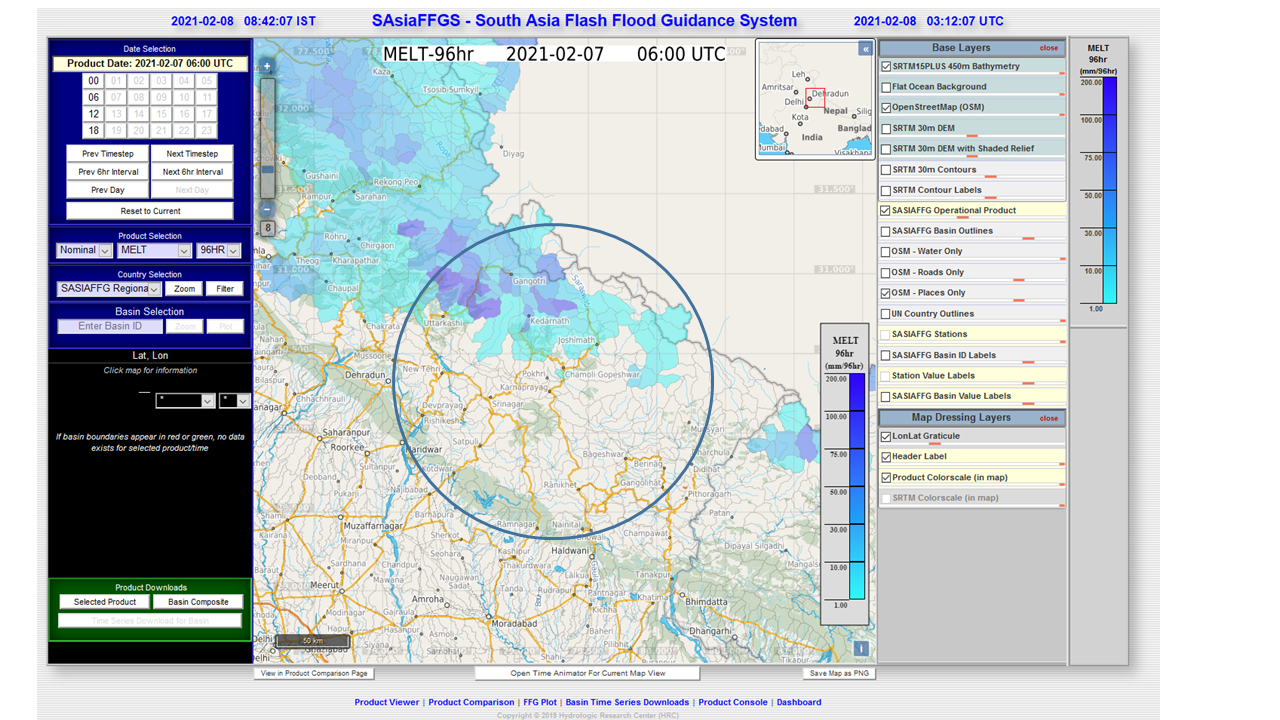Image resolution: width=1280 pixels, height=720 pixels.
Task: Open the MELT product dropdown
Action: pos(154,250)
